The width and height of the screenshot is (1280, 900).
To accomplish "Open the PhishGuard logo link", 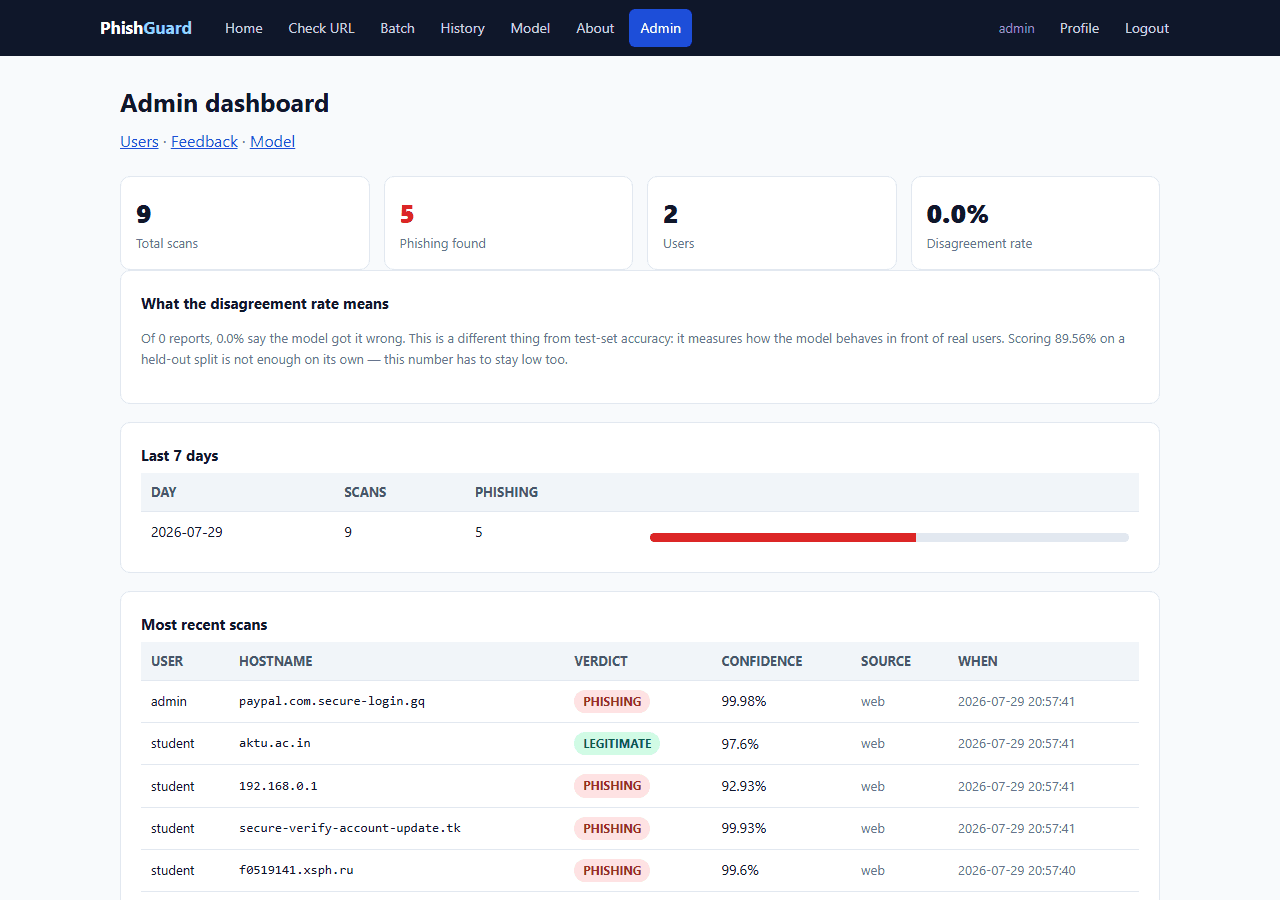I will [x=146, y=28].
